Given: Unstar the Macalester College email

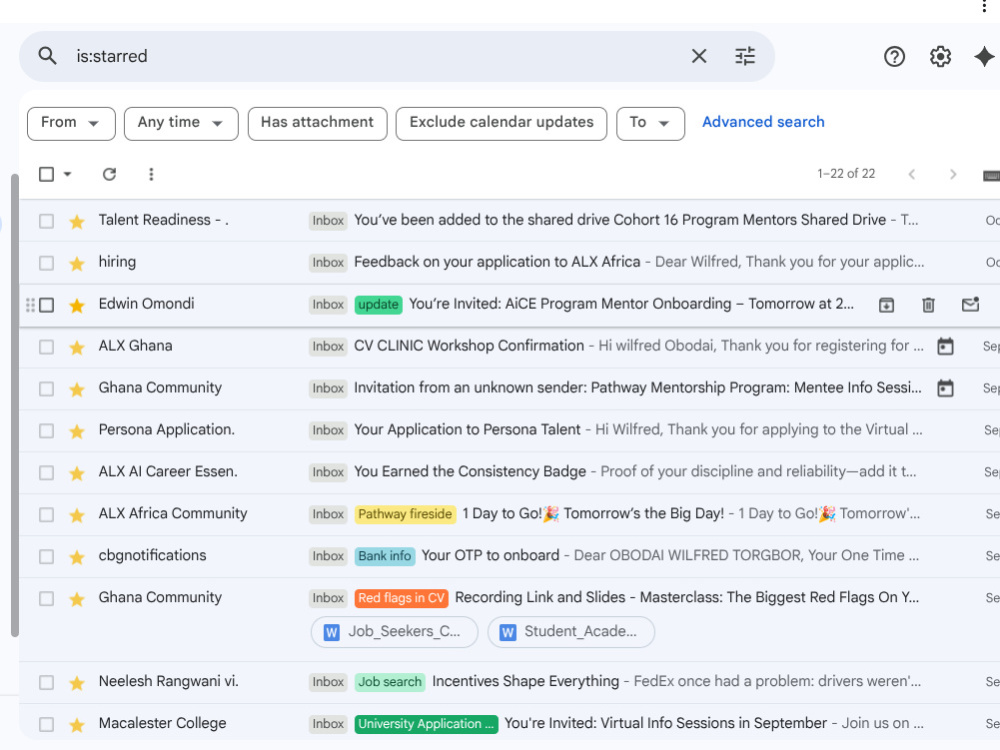Looking at the screenshot, I should (x=77, y=724).
